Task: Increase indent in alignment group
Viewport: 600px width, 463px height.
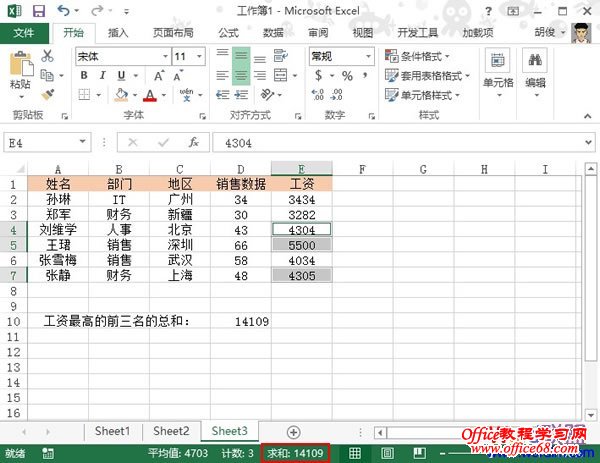Action: point(241,94)
